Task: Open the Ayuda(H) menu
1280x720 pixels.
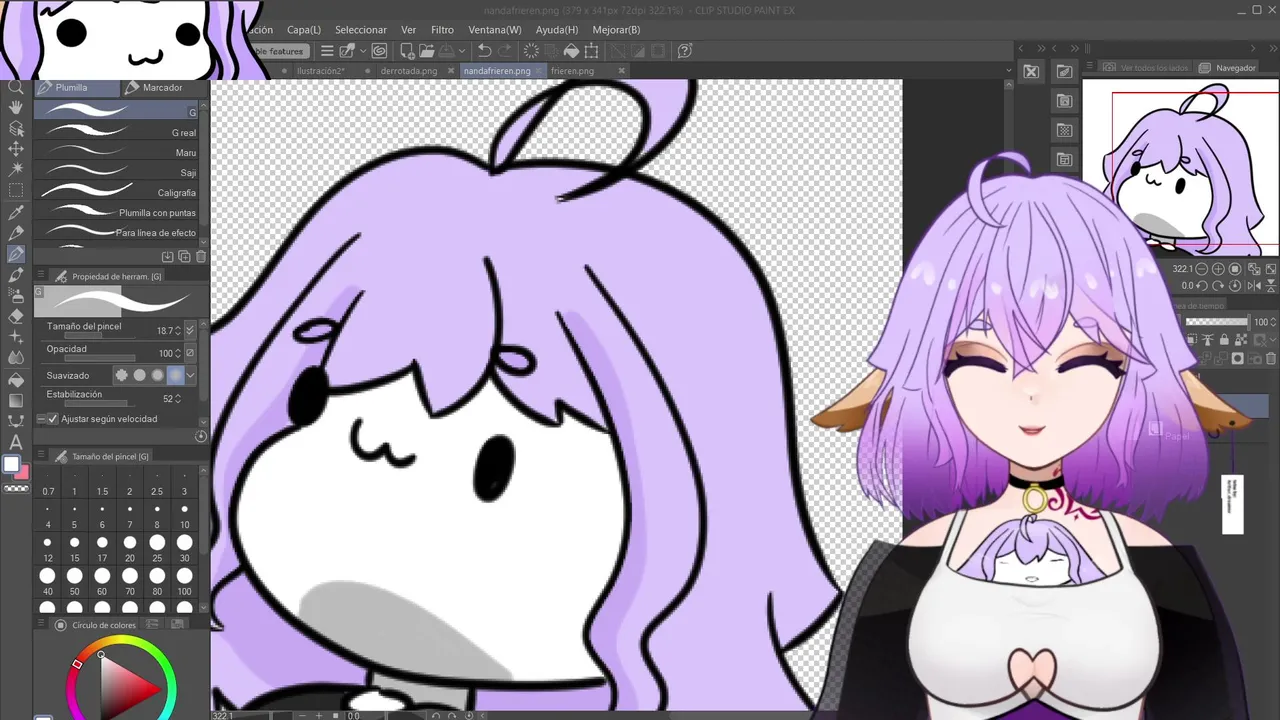Action: (x=557, y=30)
